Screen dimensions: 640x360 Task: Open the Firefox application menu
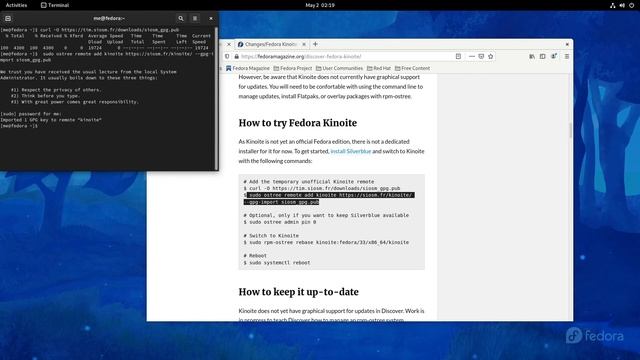(567, 56)
